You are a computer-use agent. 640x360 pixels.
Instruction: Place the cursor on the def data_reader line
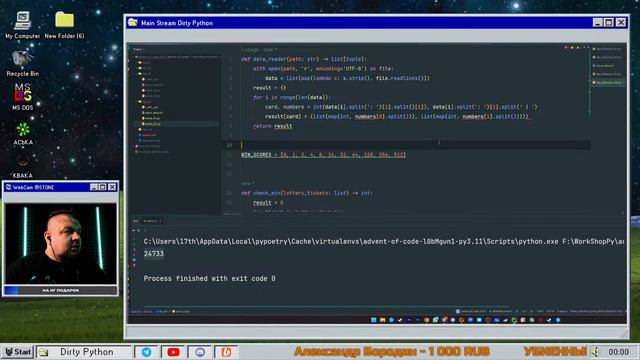click(x=304, y=59)
